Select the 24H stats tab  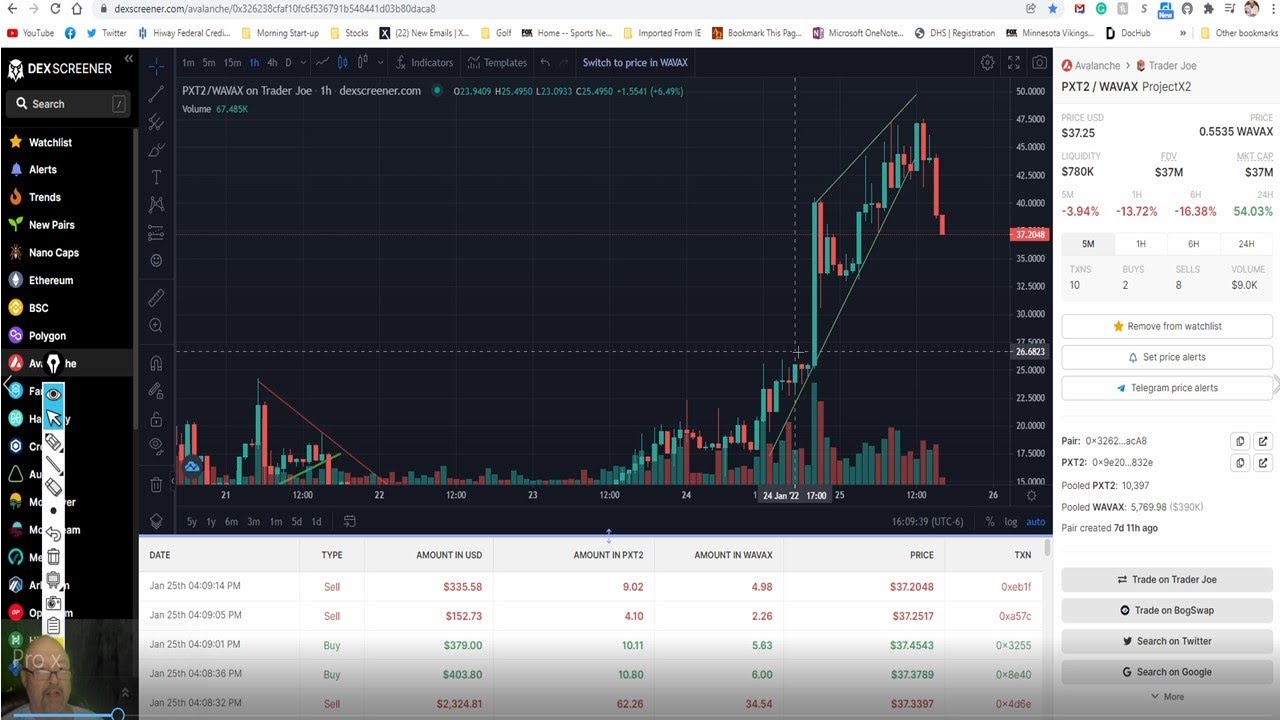[x=1246, y=244]
